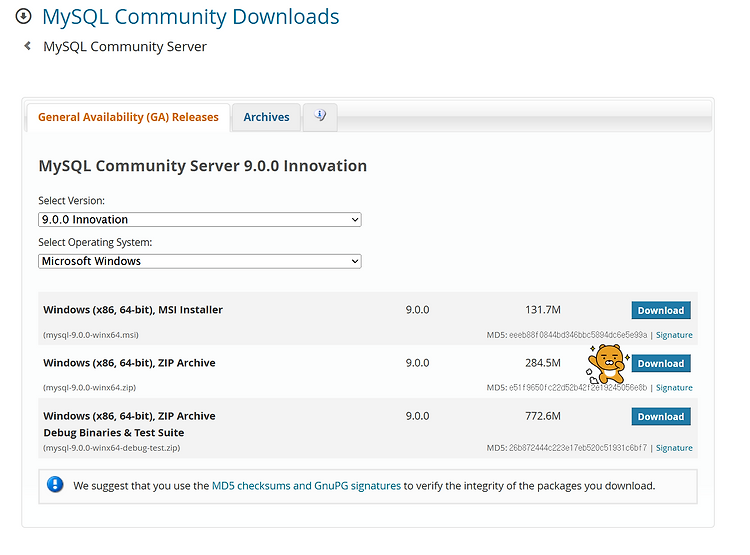Image resolution: width=750 pixels, height=555 pixels.
Task: Click the download circle icon beside page title
Action: (x=23, y=16)
